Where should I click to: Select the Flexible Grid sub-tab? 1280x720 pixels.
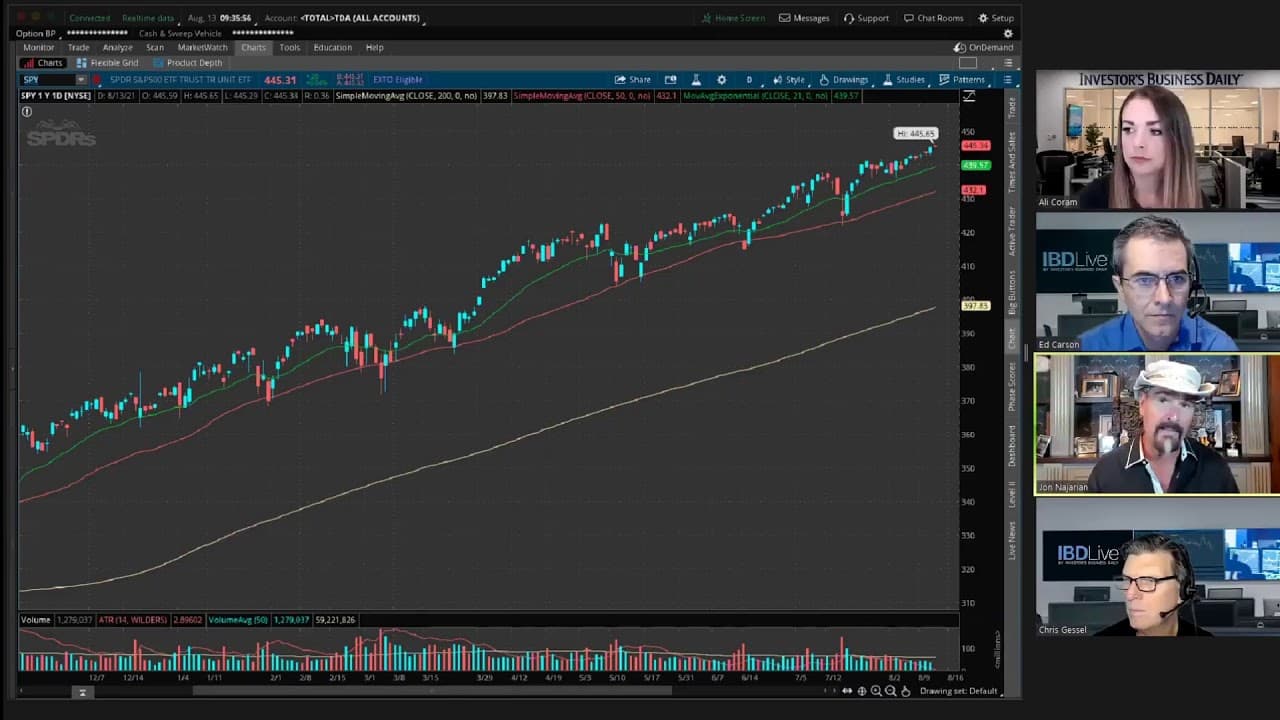click(x=107, y=63)
